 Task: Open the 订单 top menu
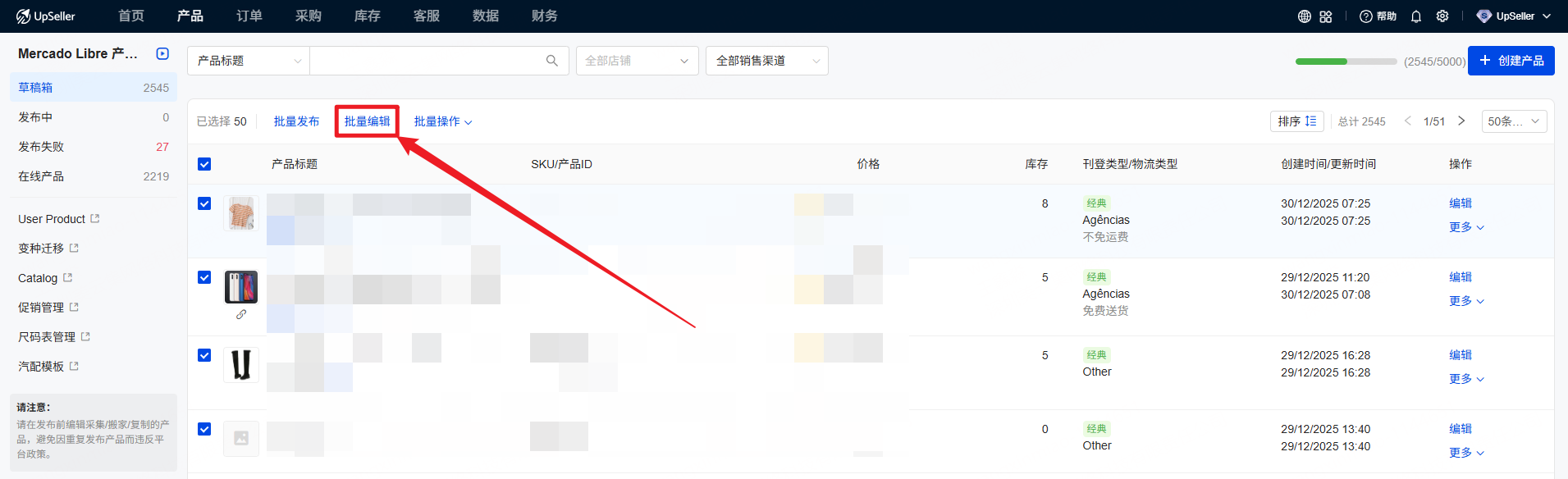click(249, 16)
